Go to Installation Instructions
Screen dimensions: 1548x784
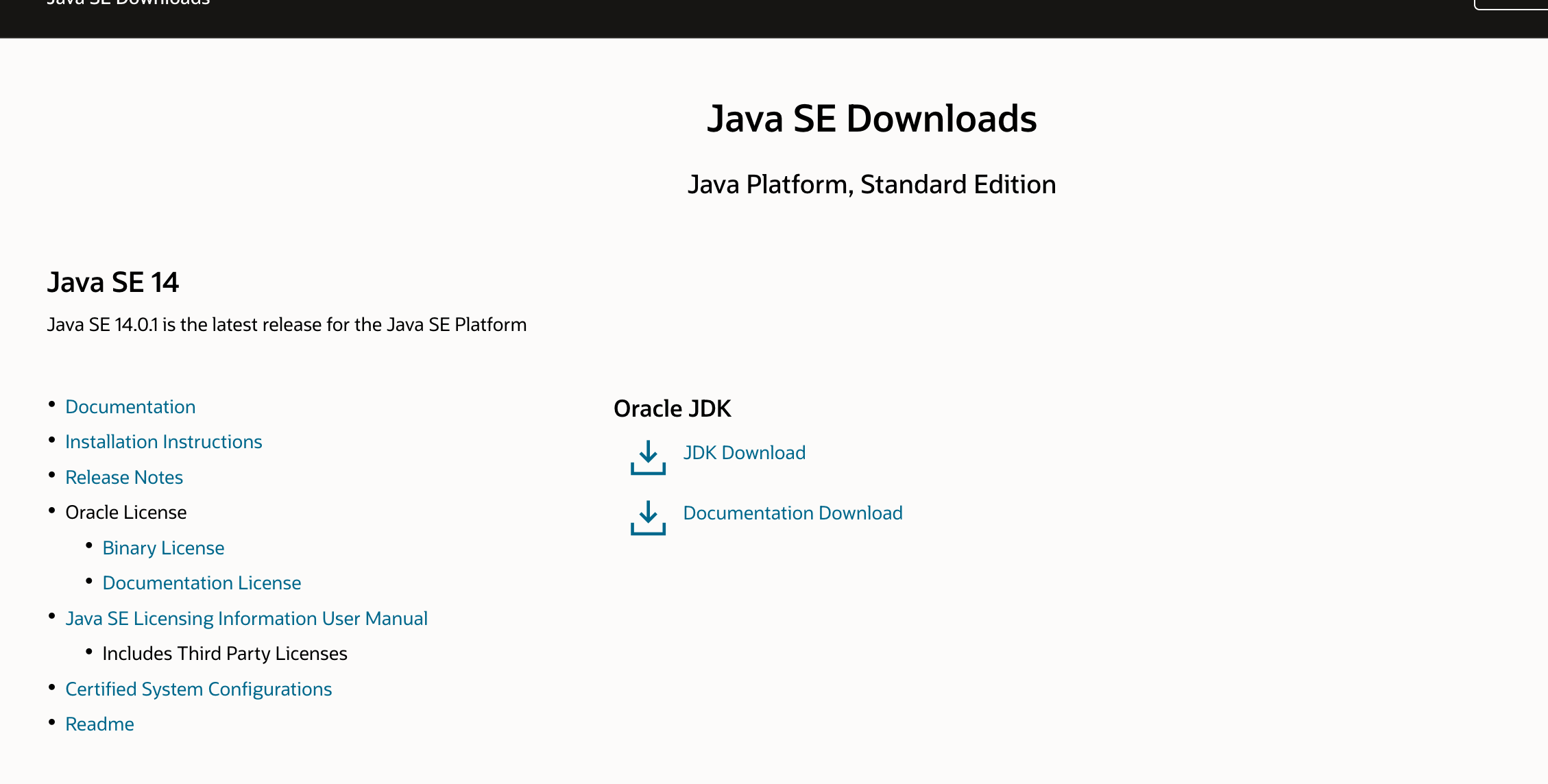[163, 442]
